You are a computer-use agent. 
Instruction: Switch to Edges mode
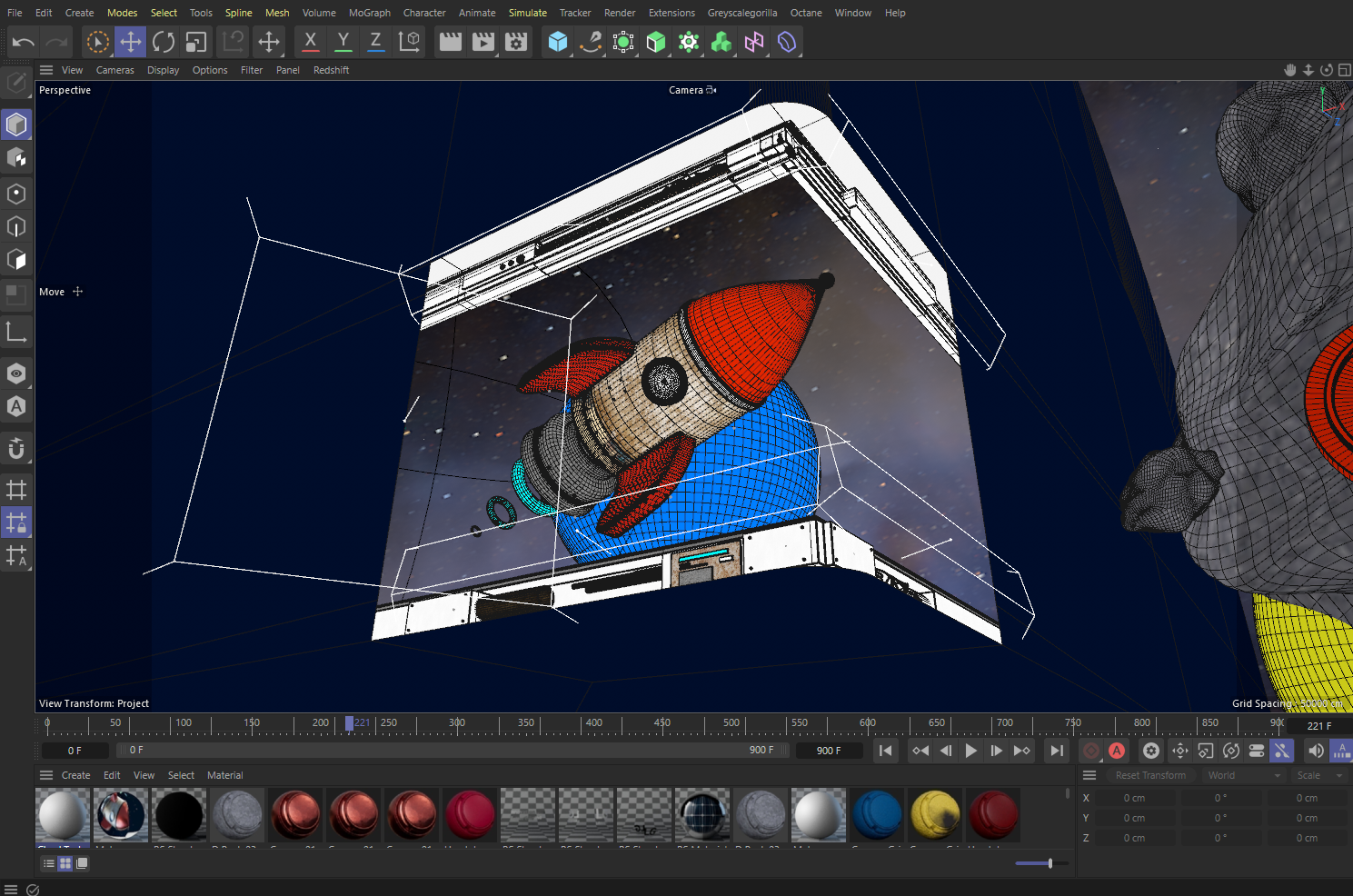pyautogui.click(x=16, y=226)
